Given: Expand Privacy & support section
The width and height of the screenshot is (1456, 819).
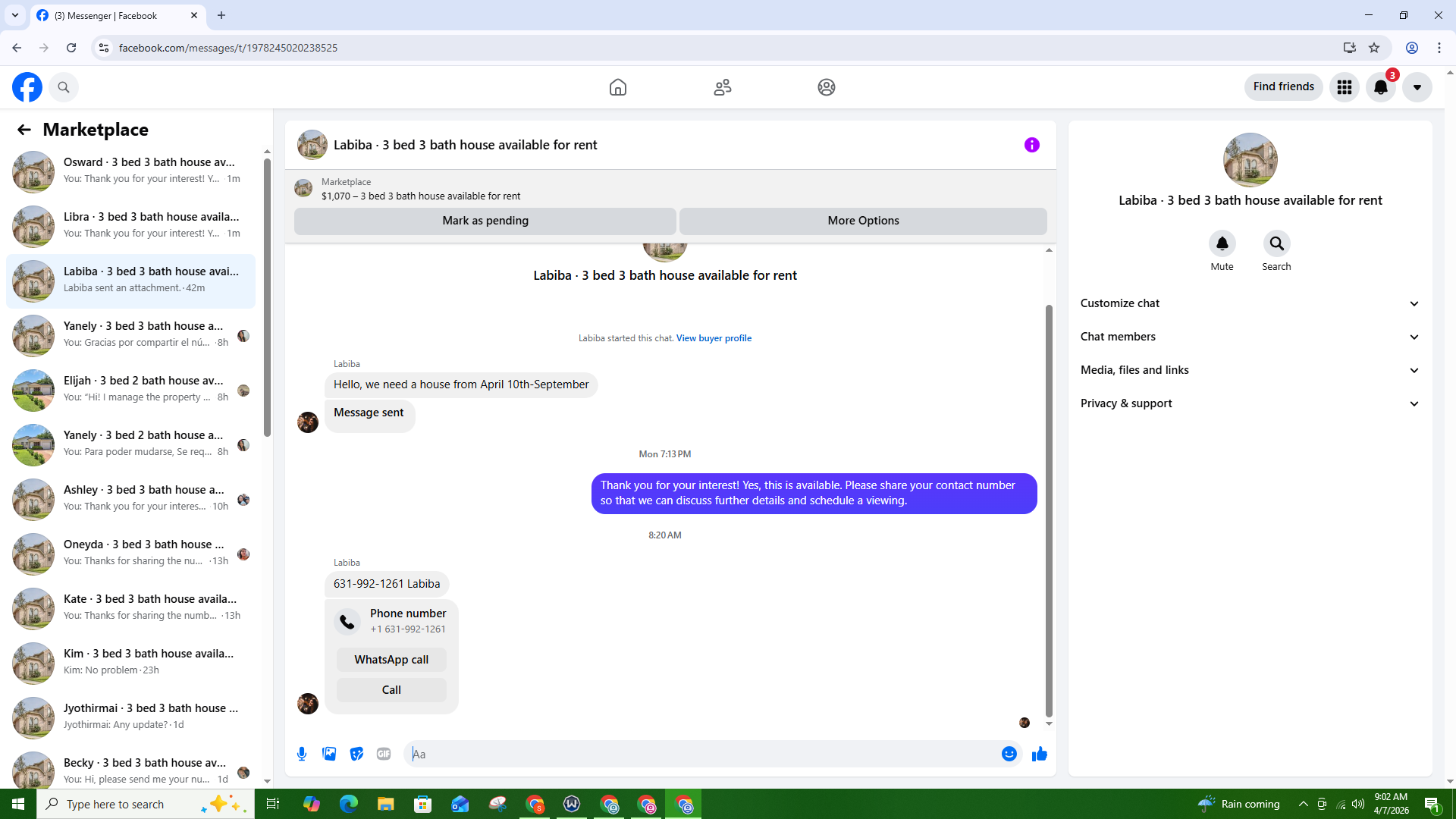Looking at the screenshot, I should [1250, 403].
